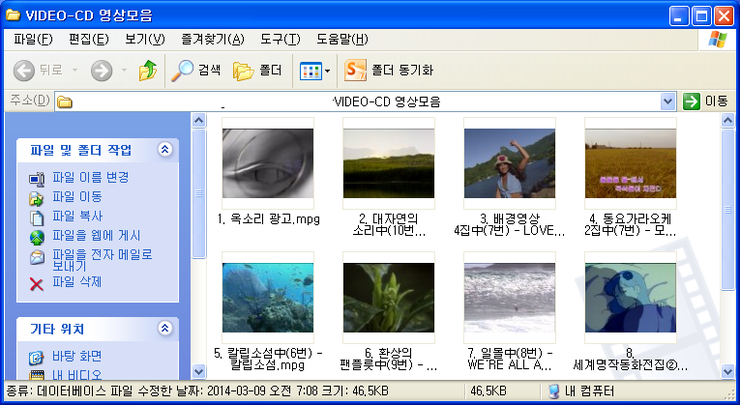Image resolution: width=740 pixels, height=405 pixels.
Task: Click the 이동 go button
Action: [706, 101]
